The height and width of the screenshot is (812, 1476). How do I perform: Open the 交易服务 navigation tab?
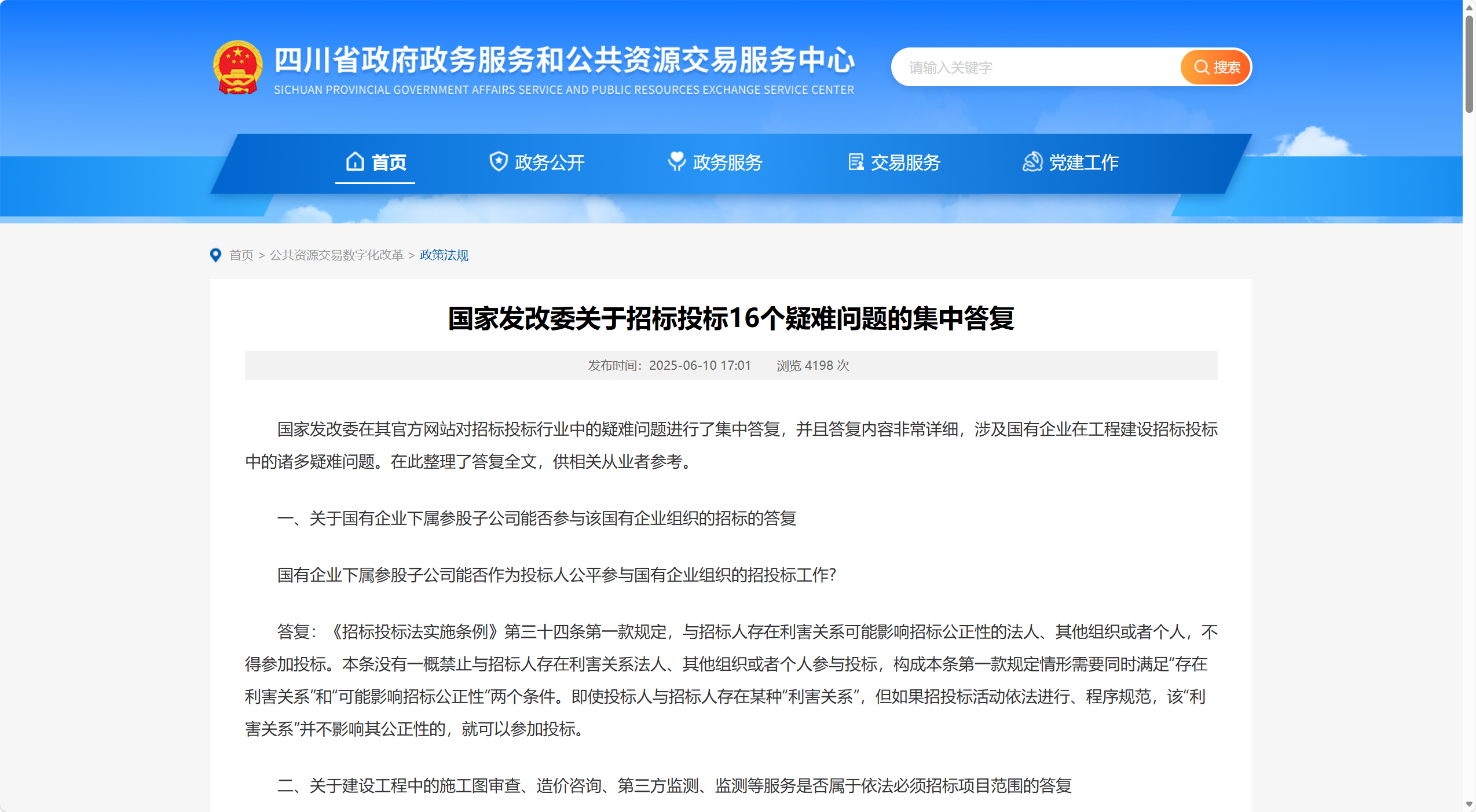click(x=894, y=163)
